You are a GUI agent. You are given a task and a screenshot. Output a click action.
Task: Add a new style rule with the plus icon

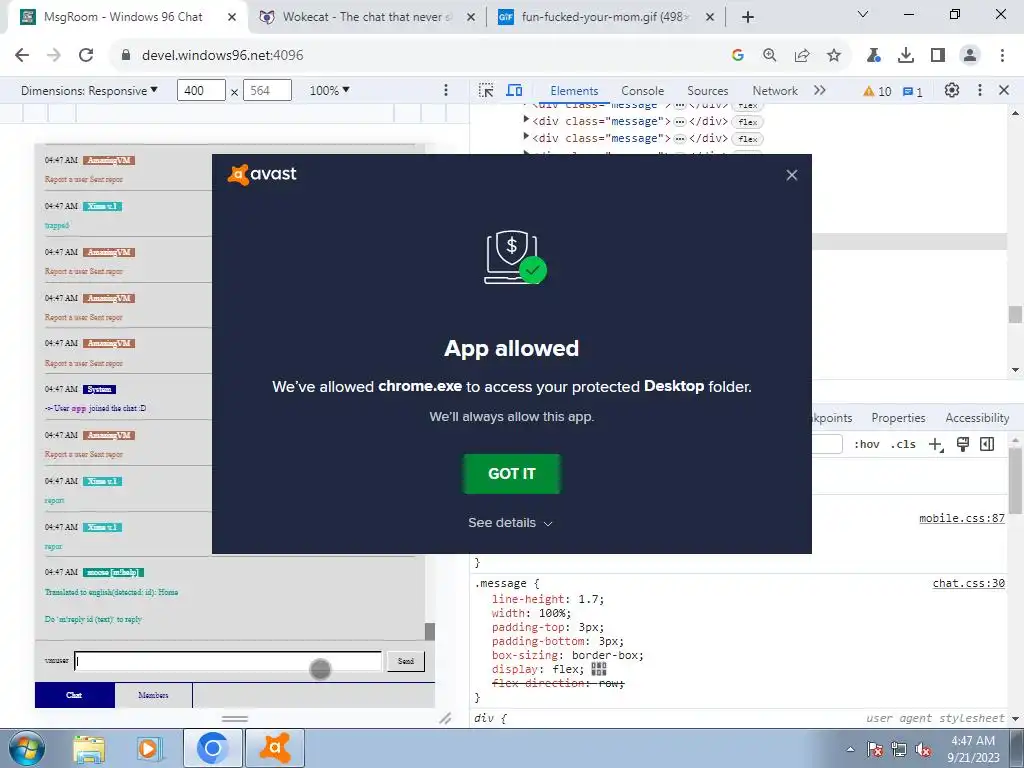pos(936,445)
